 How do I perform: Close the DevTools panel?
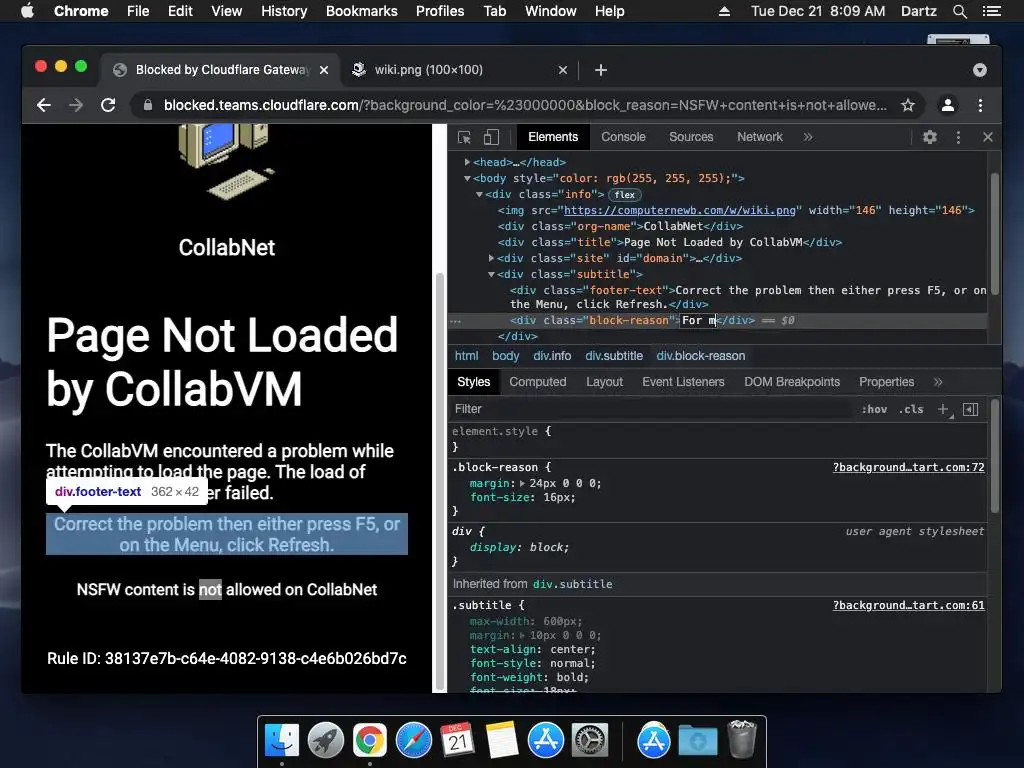987,137
